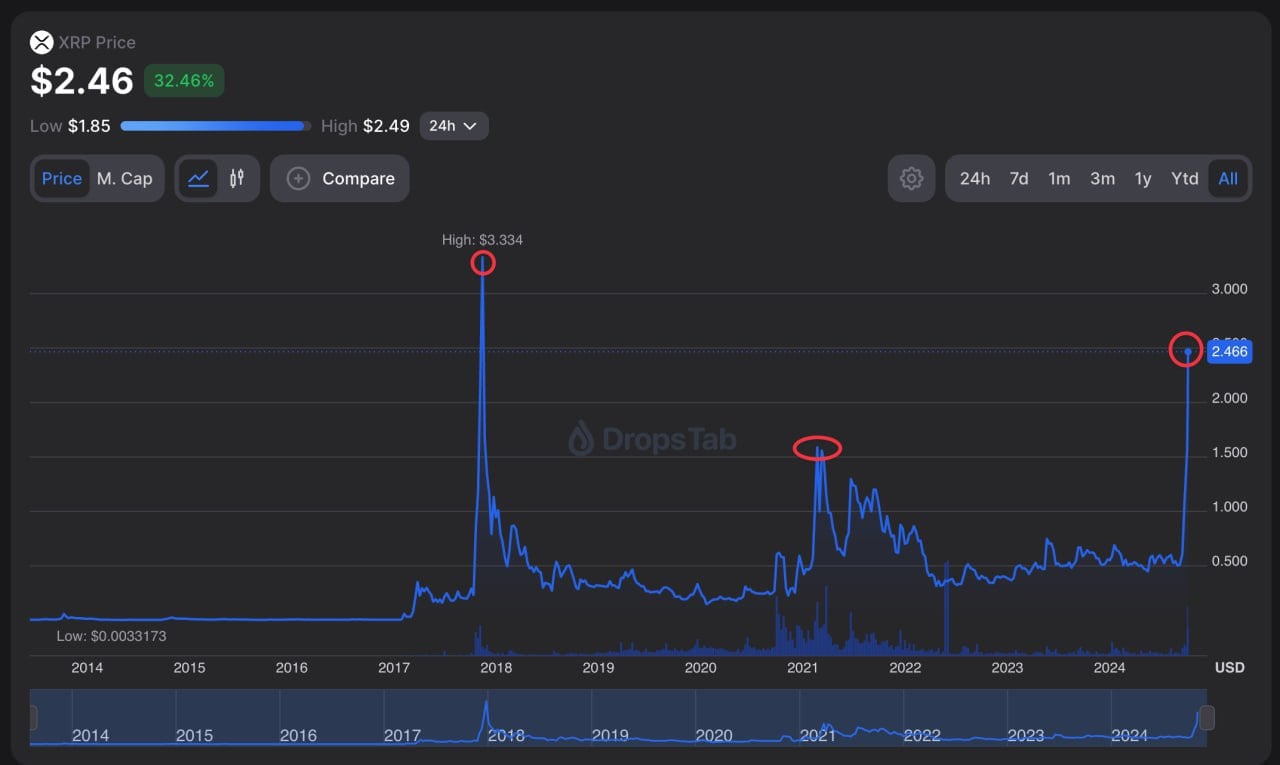Select the M. Cap toggle

125,179
